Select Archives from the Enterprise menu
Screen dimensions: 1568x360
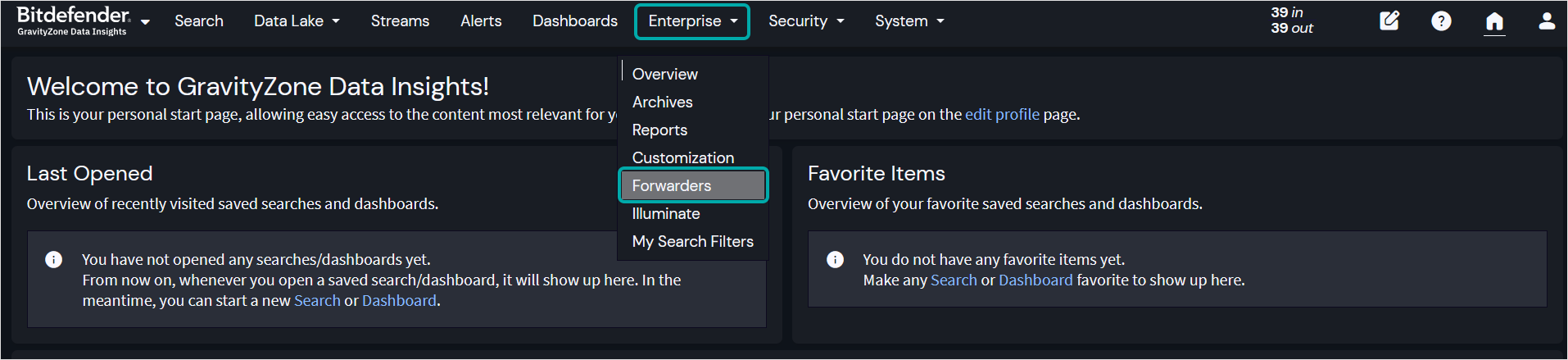[693, 103]
